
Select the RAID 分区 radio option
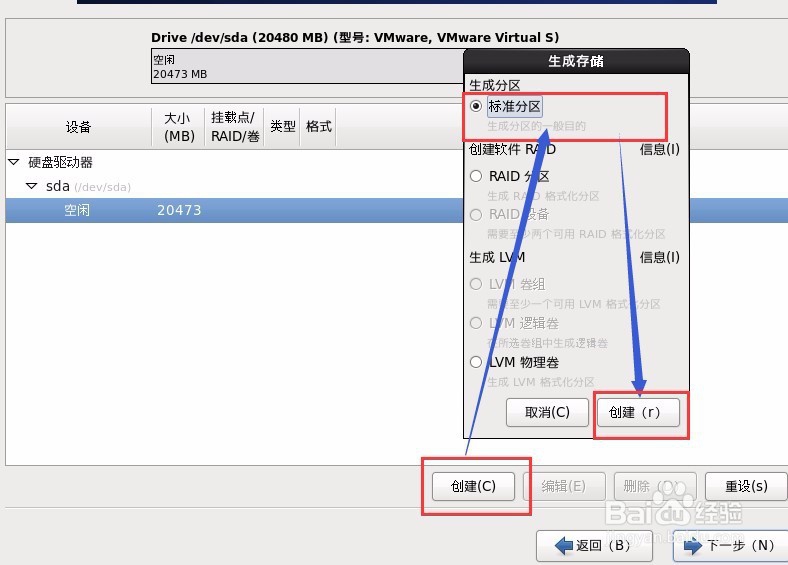(475, 176)
